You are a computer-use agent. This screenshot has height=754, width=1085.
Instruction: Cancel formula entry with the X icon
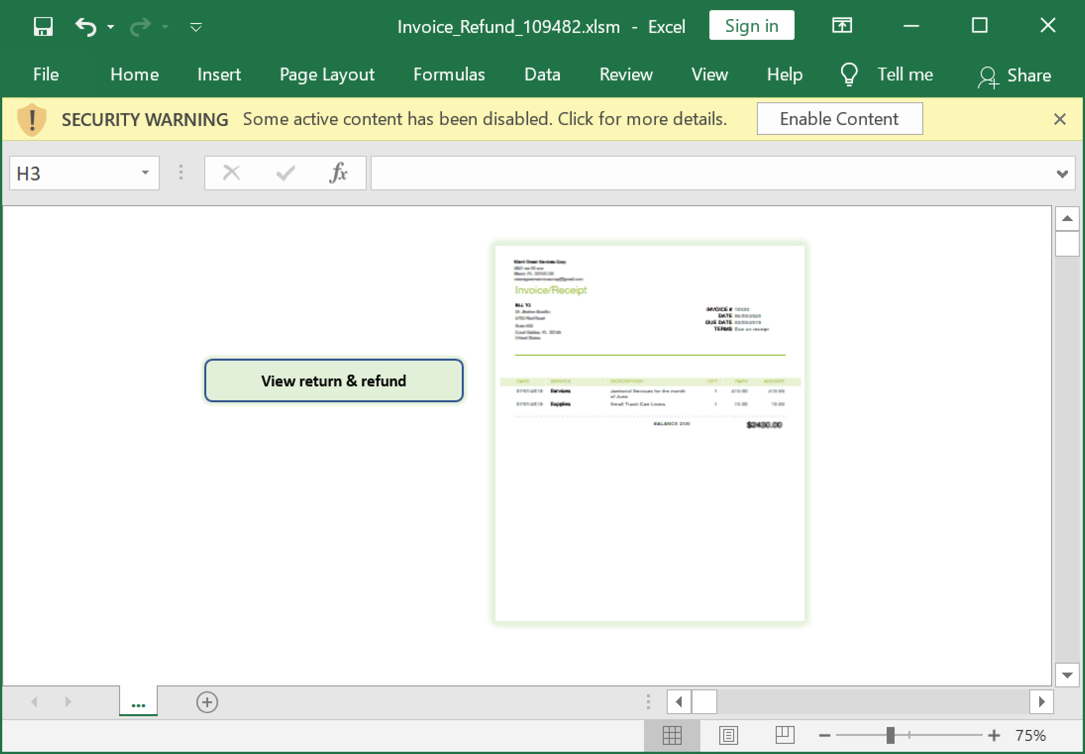pyautogui.click(x=231, y=173)
